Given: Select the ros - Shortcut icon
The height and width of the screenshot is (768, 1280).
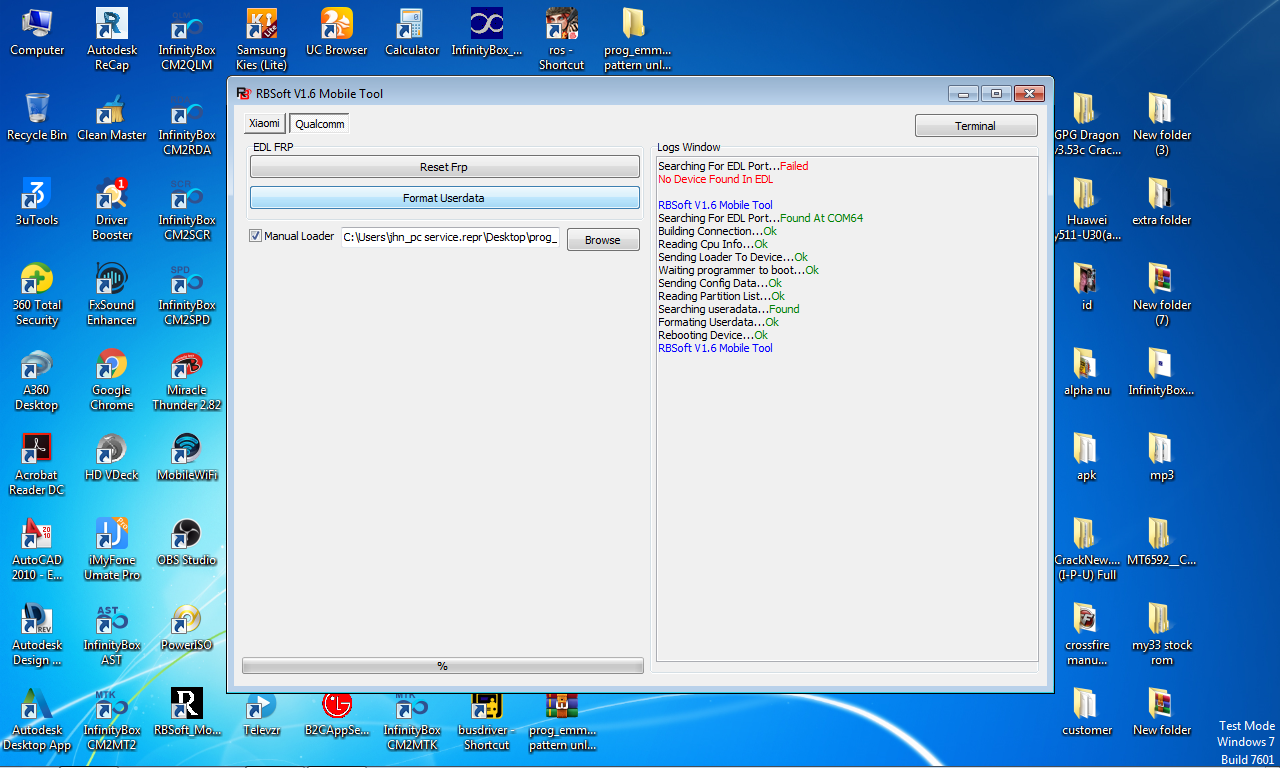Looking at the screenshot, I should 562,40.
